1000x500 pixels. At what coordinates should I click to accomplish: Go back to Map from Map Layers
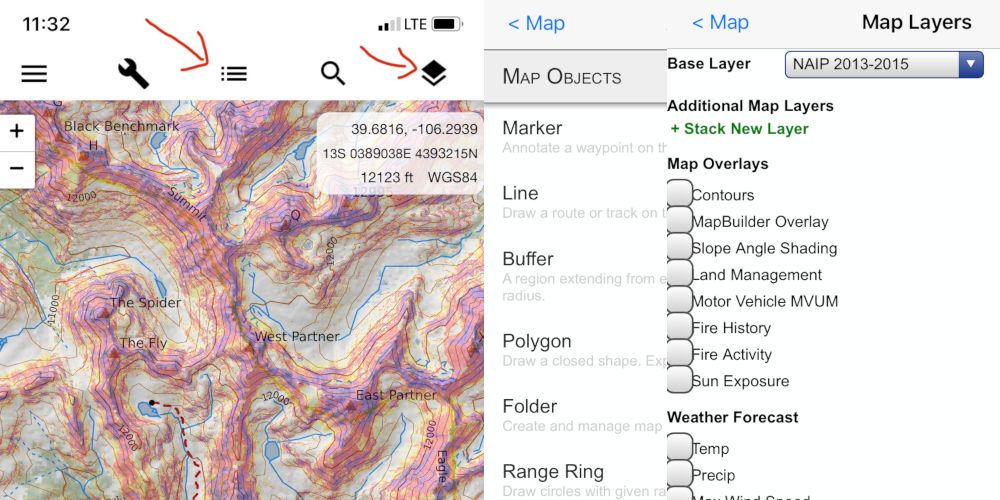point(720,22)
